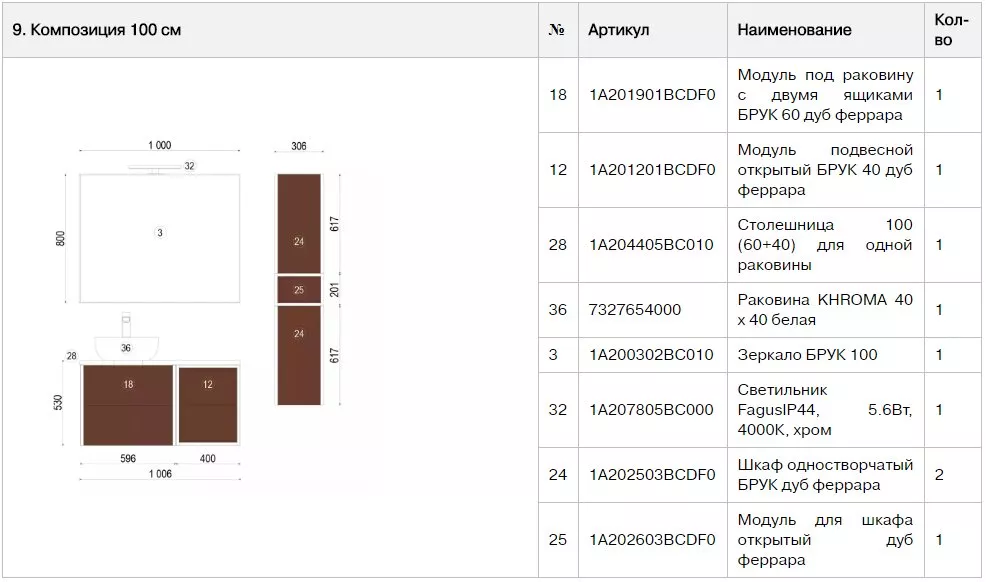Click the mirror panel labeled 3 in drawing
This screenshot has width=986, height=582.
click(160, 239)
